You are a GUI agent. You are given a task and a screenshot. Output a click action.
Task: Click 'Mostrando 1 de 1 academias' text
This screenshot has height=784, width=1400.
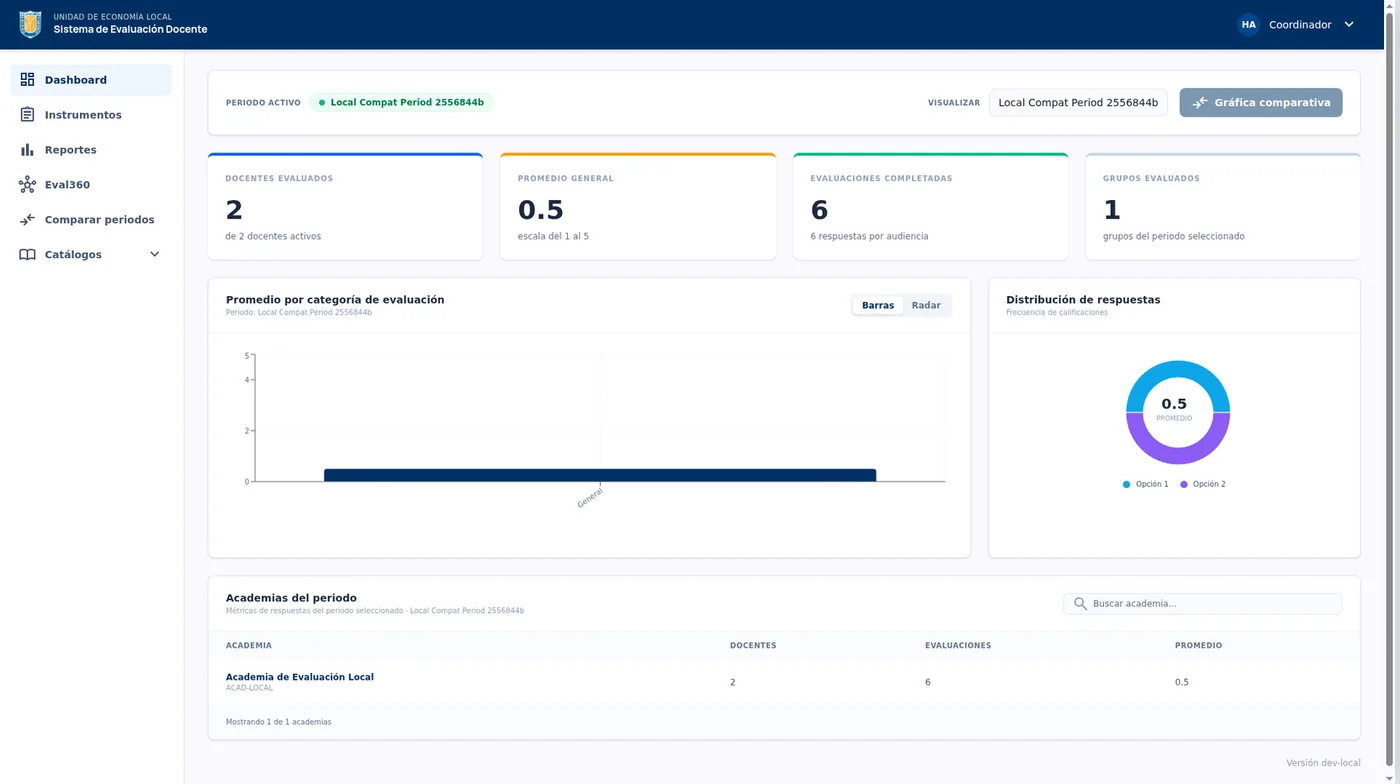[x=278, y=722]
